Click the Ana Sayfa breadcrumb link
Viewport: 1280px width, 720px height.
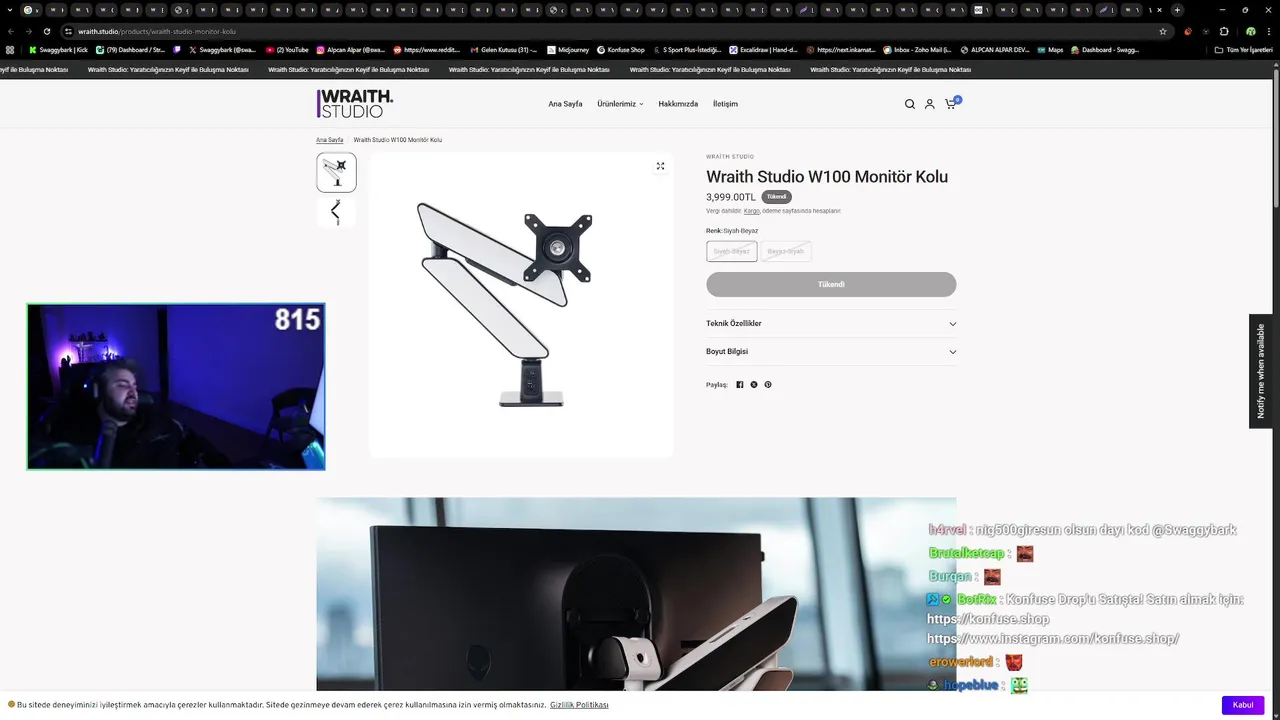[330, 140]
